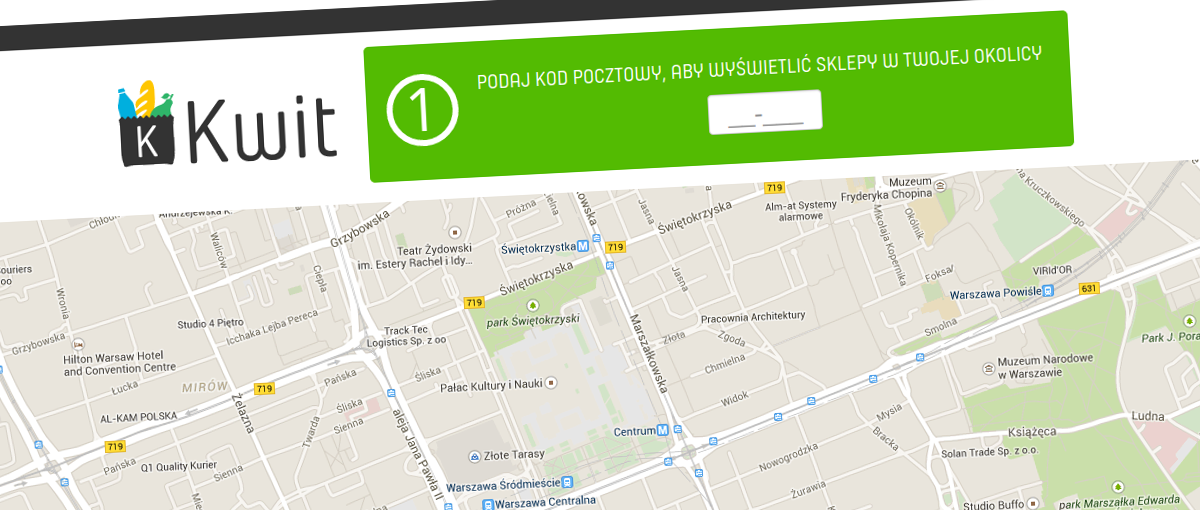Select the Świętokrzyska metro station icon
Viewport: 1200px width, 510px height.
(583, 247)
